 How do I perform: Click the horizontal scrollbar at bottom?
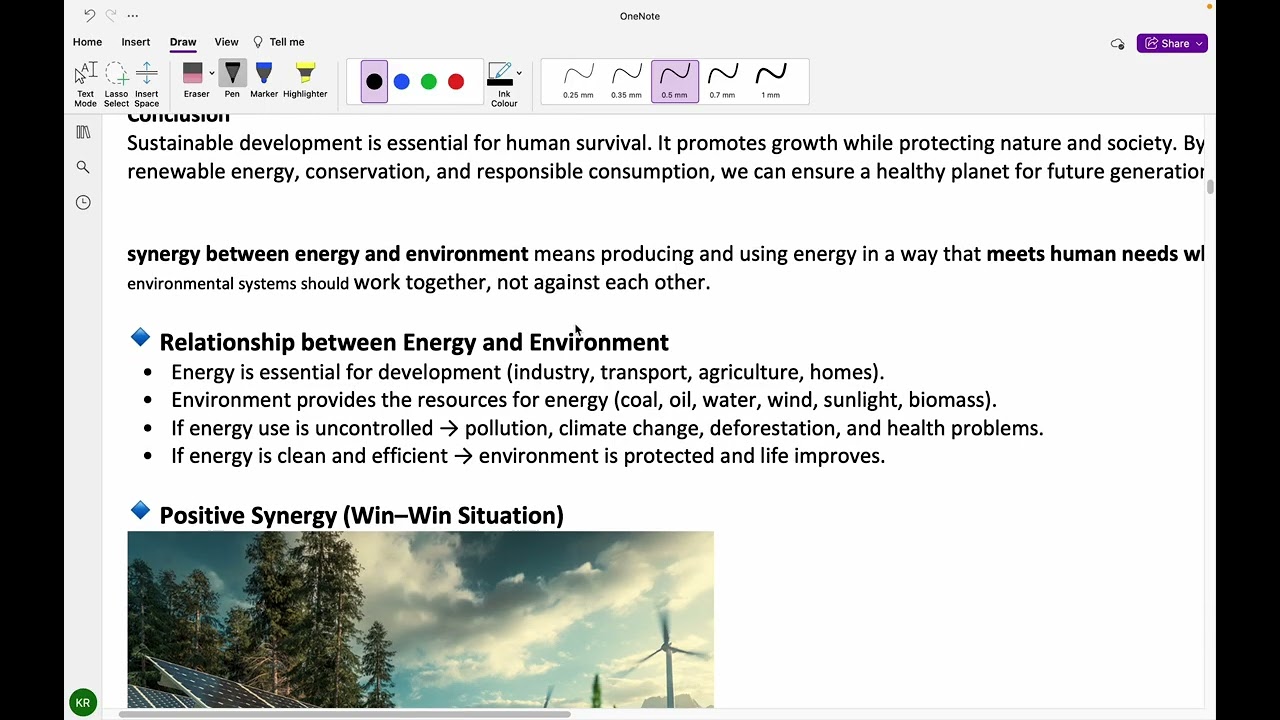coord(345,714)
